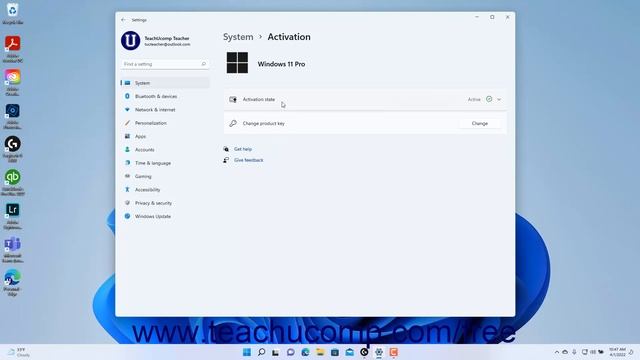Open Microsoft Store from the taskbar
This screenshot has width=640, height=360.
click(x=335, y=352)
